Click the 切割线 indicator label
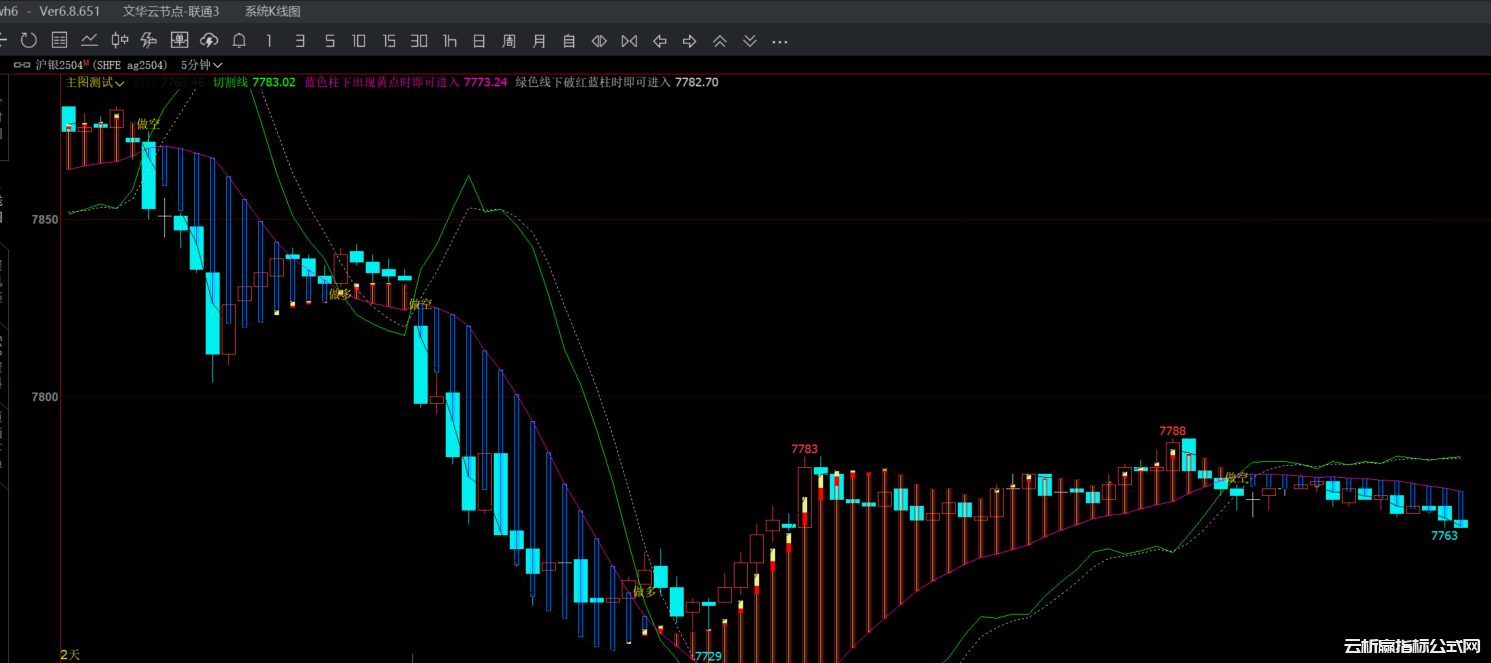Screen dimensions: 1491x663 pyautogui.click(x=230, y=82)
